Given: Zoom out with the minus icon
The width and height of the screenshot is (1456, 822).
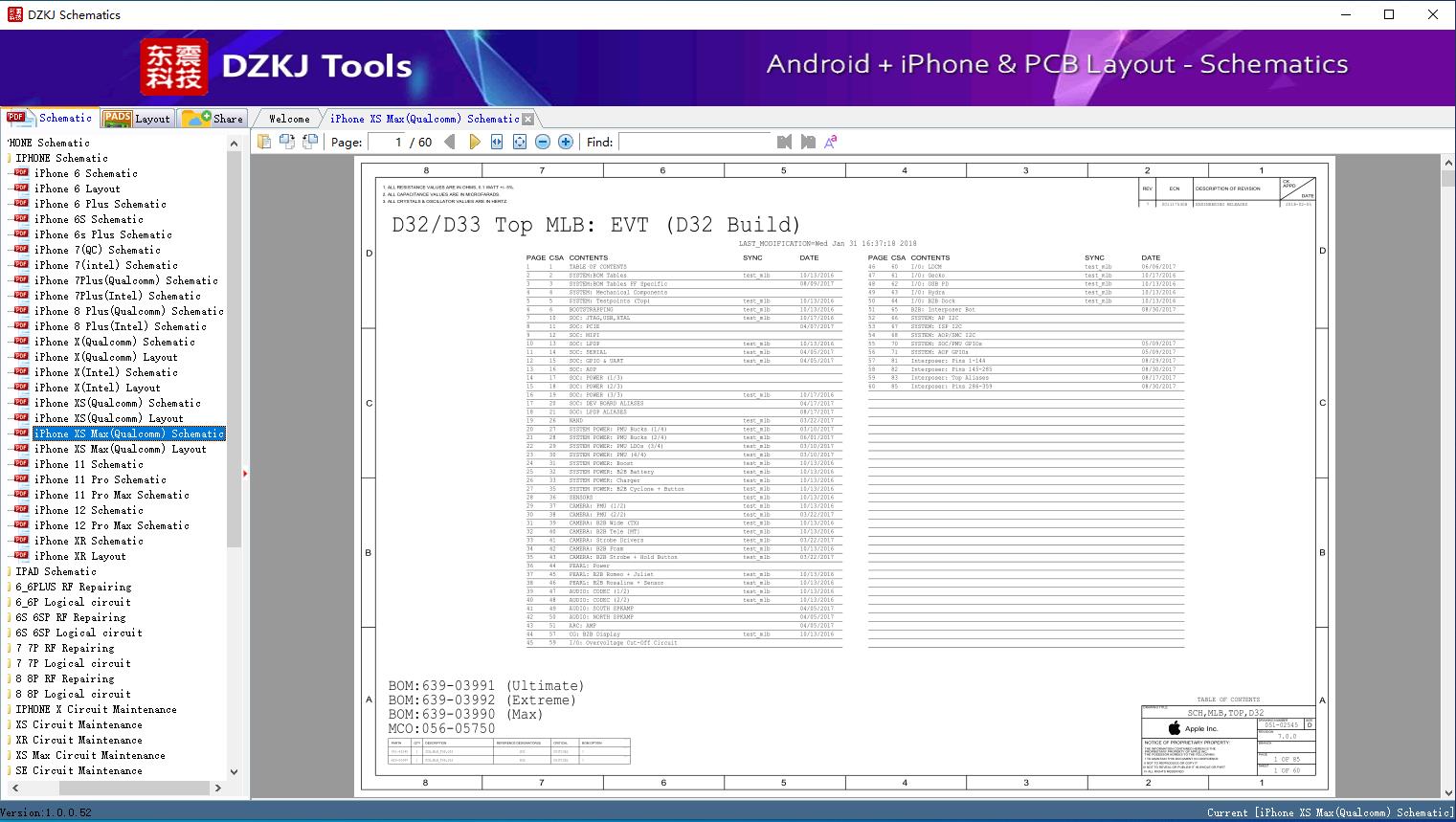Looking at the screenshot, I should (543, 142).
